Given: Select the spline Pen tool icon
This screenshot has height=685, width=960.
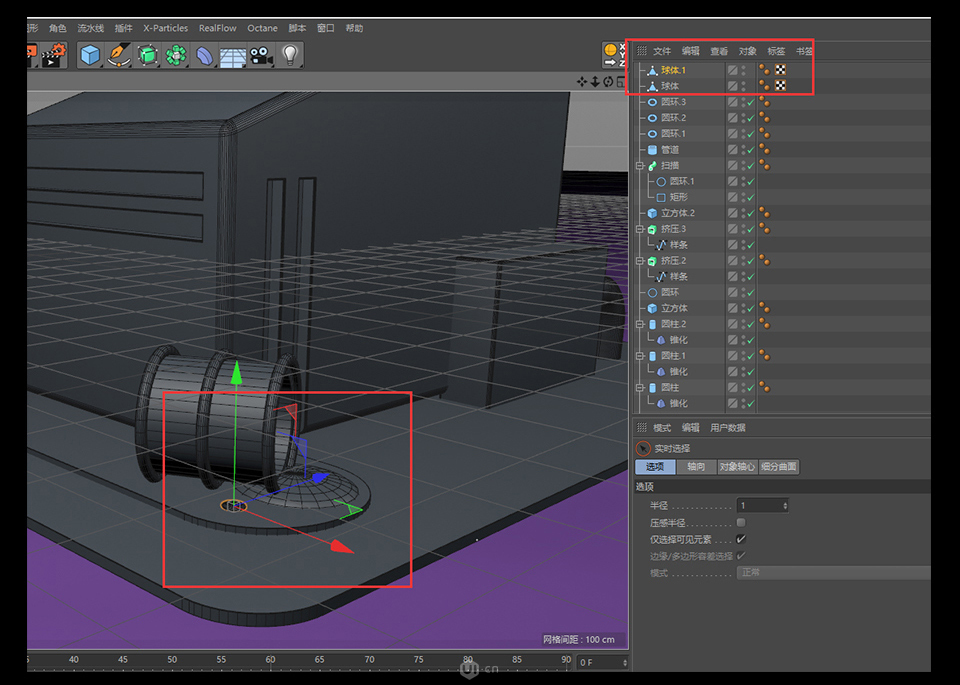Looking at the screenshot, I should coord(118,56).
